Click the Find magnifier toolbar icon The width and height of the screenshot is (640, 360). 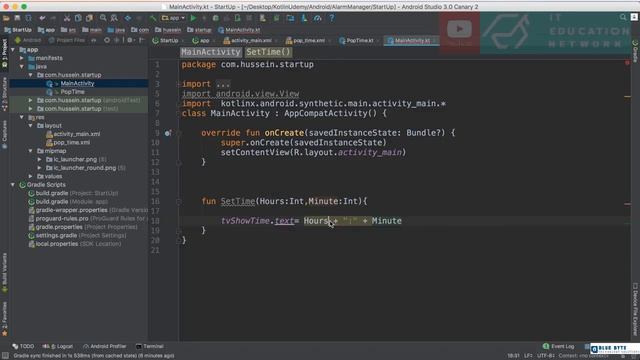(x=103, y=18)
